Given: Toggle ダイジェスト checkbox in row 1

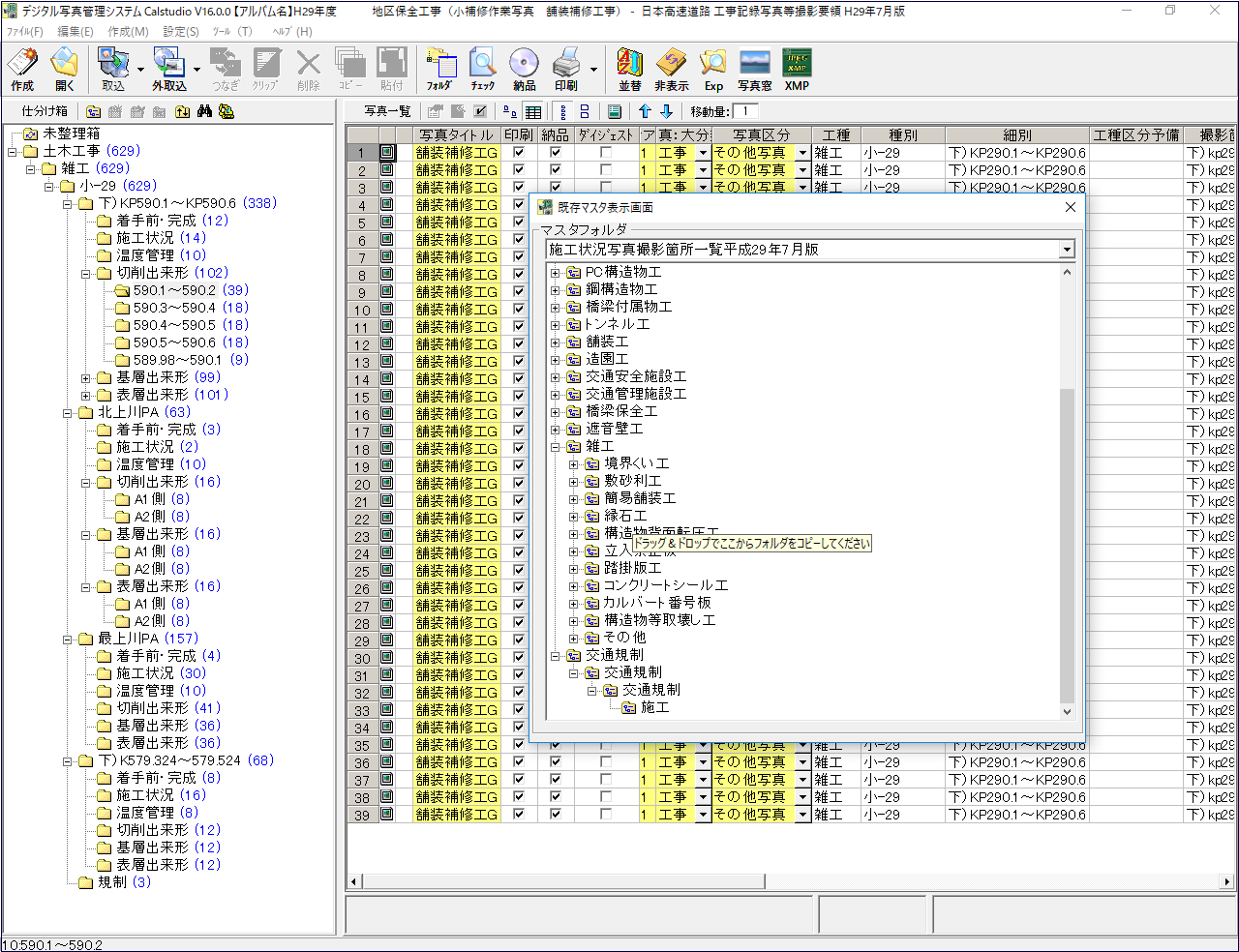Looking at the screenshot, I should click(606, 152).
